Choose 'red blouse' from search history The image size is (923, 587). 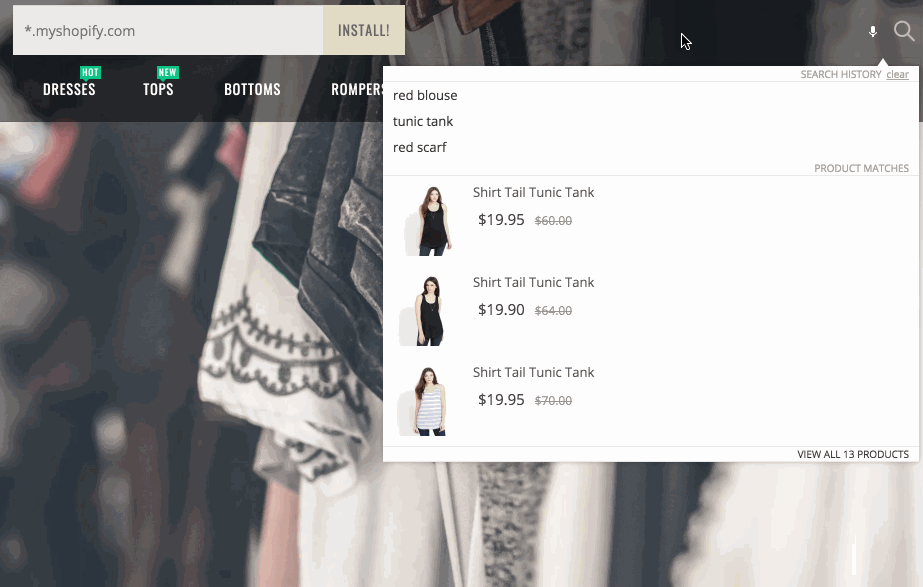(425, 96)
